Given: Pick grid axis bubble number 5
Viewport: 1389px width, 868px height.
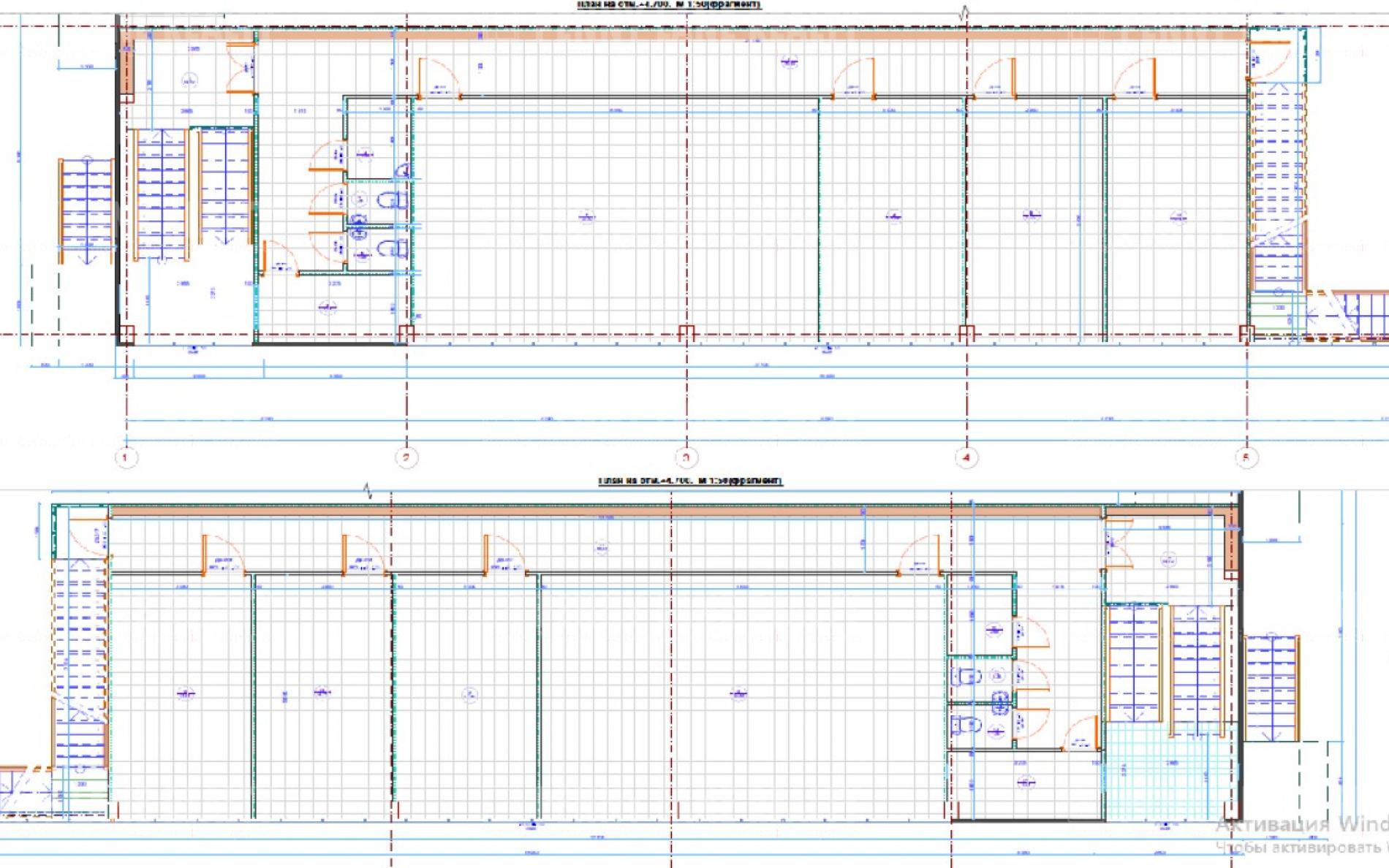Looking at the screenshot, I should point(1246,458).
